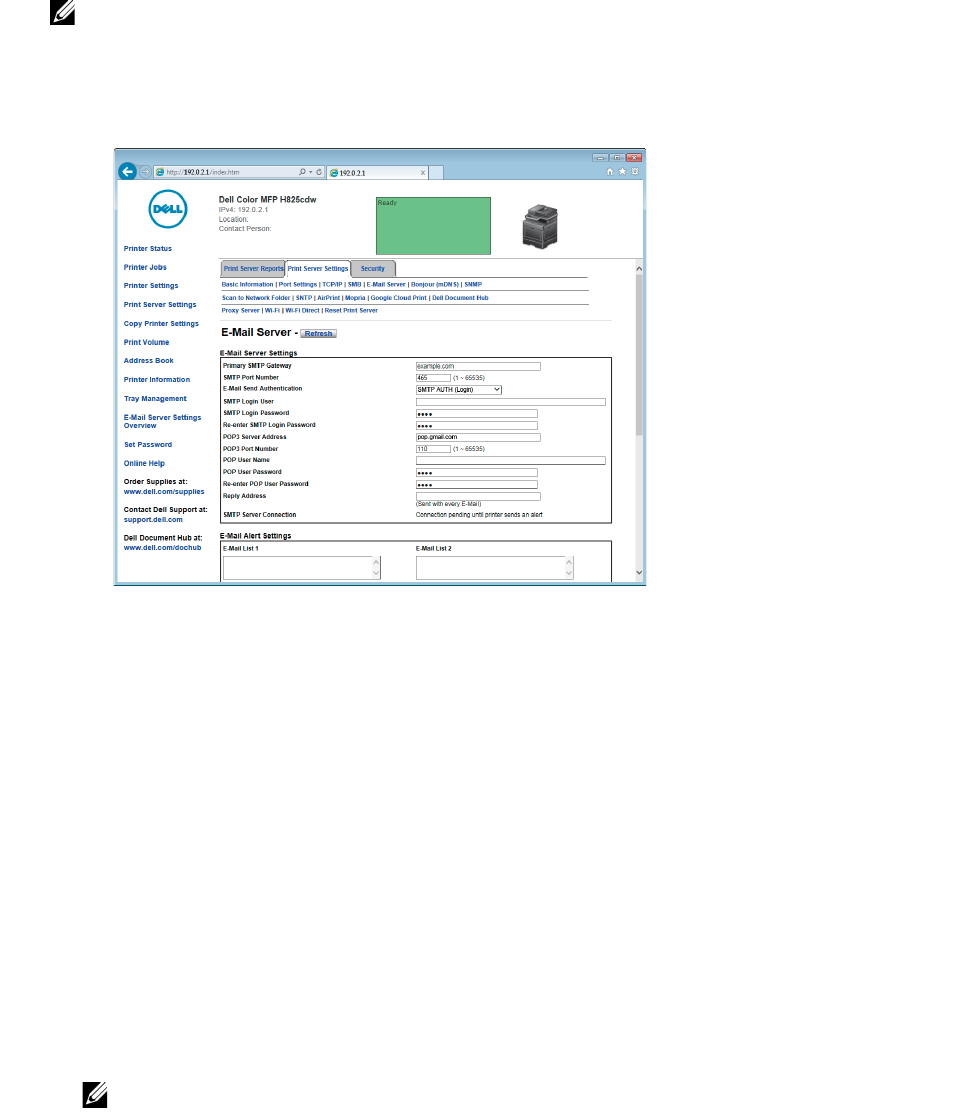Switch to Print Server Reports tab
The height and width of the screenshot is (1117, 964).
click(x=253, y=269)
